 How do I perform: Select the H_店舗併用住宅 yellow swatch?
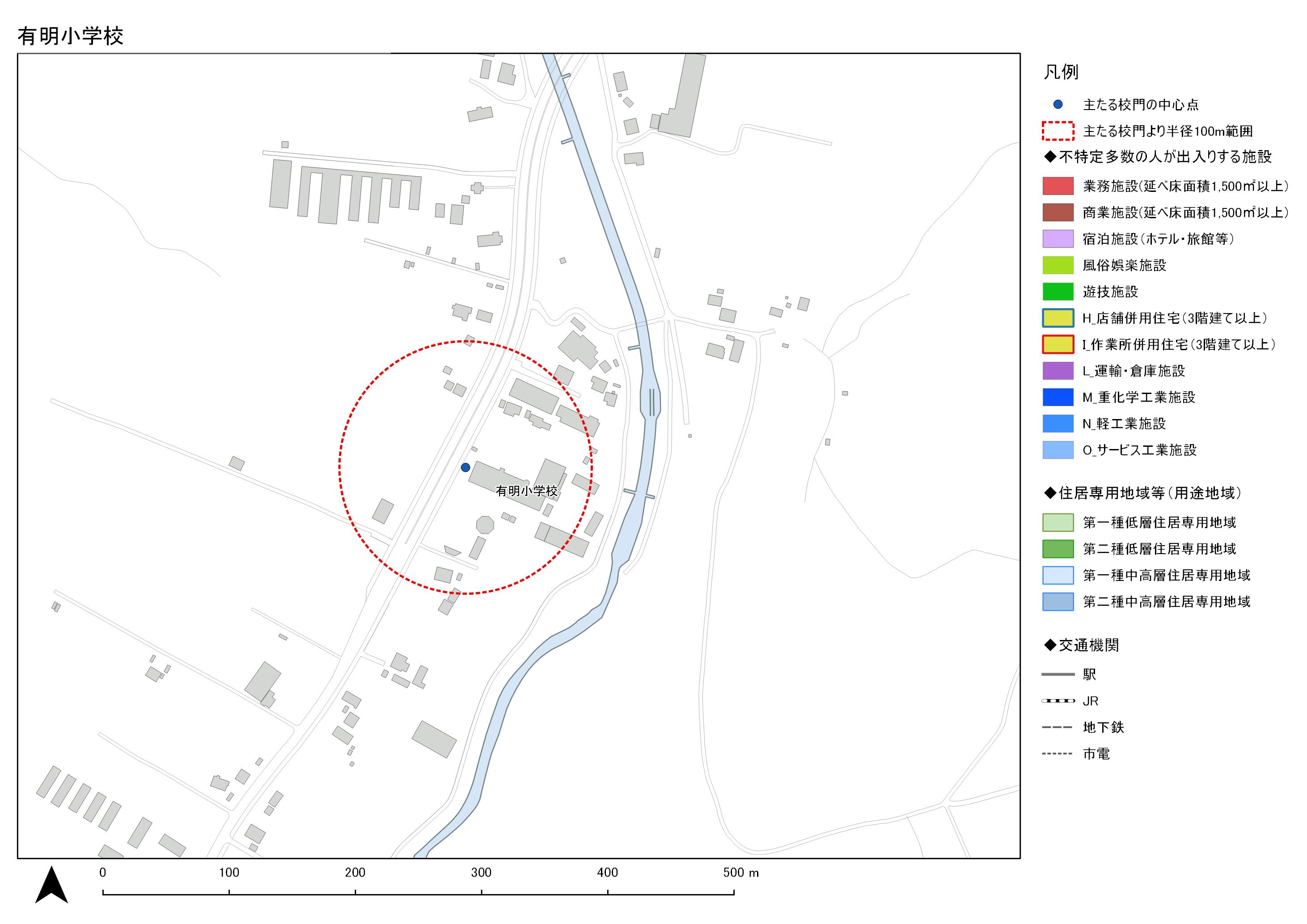(x=1058, y=318)
